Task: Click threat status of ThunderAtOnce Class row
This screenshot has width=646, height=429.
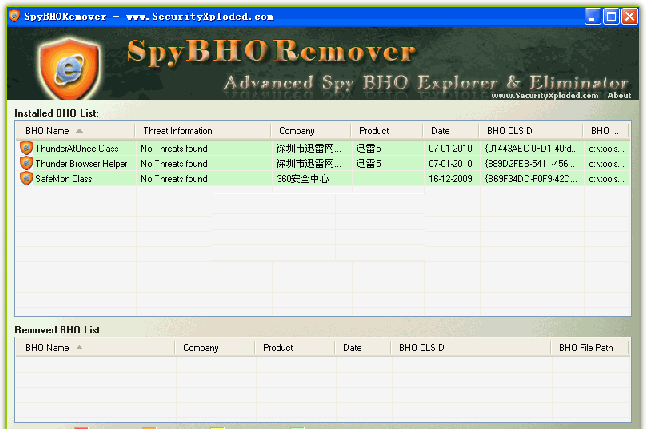Action: coord(174,148)
